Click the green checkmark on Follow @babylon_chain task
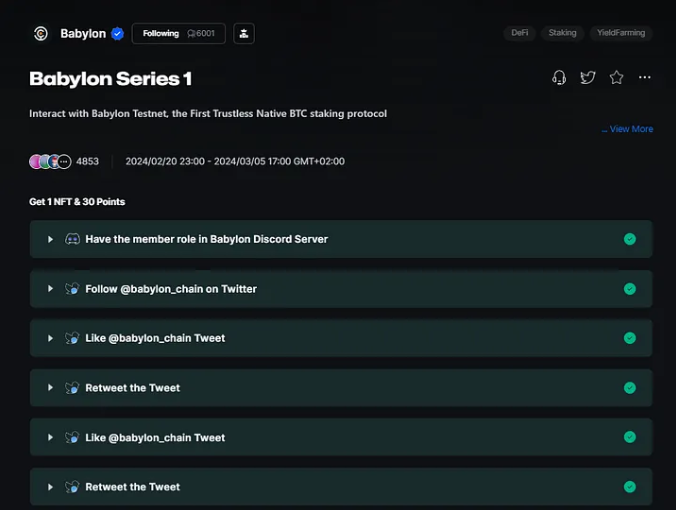Viewport: 676px width, 510px height. point(629,289)
